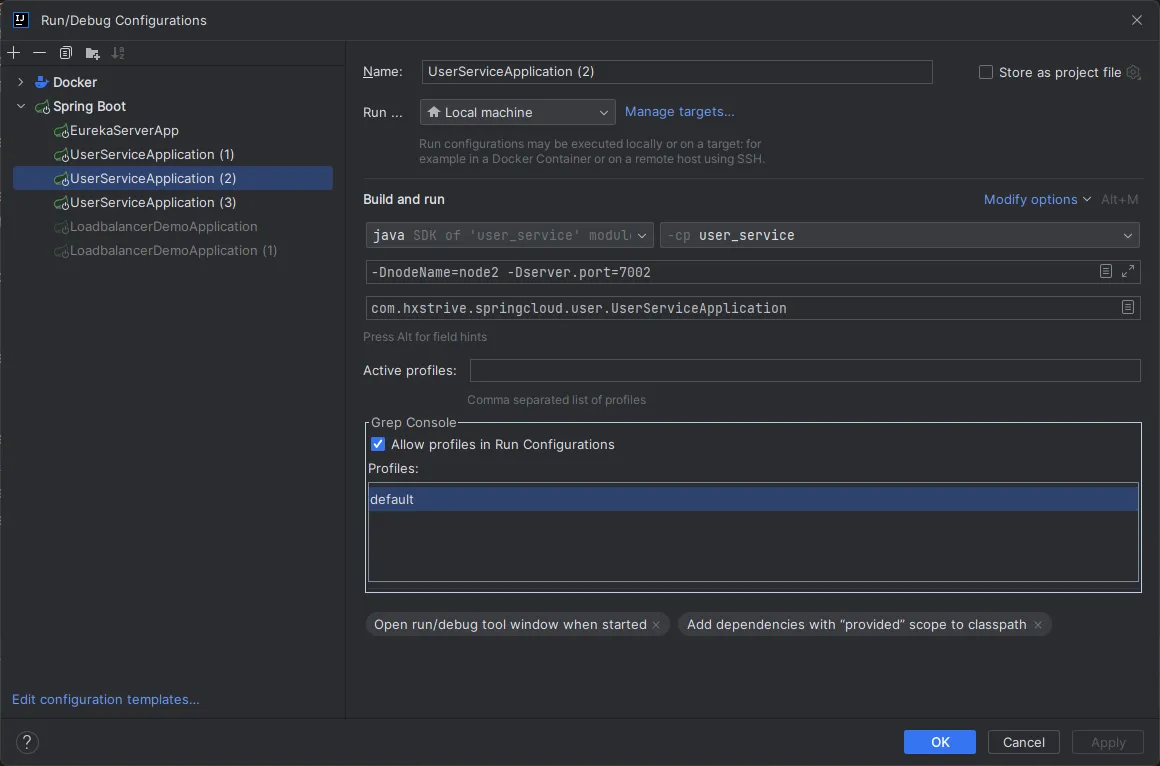Expand the VM options field editor
Screen dimensions: 1160x766
pyautogui.click(x=1128, y=272)
